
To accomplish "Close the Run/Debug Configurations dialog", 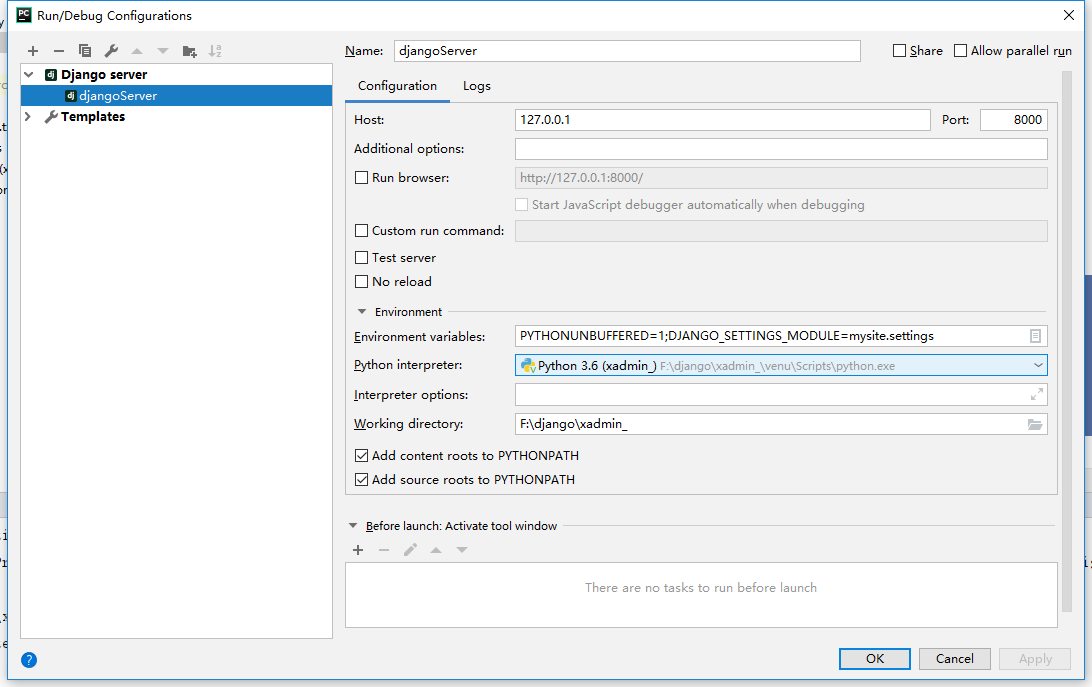I will click(x=1069, y=15).
